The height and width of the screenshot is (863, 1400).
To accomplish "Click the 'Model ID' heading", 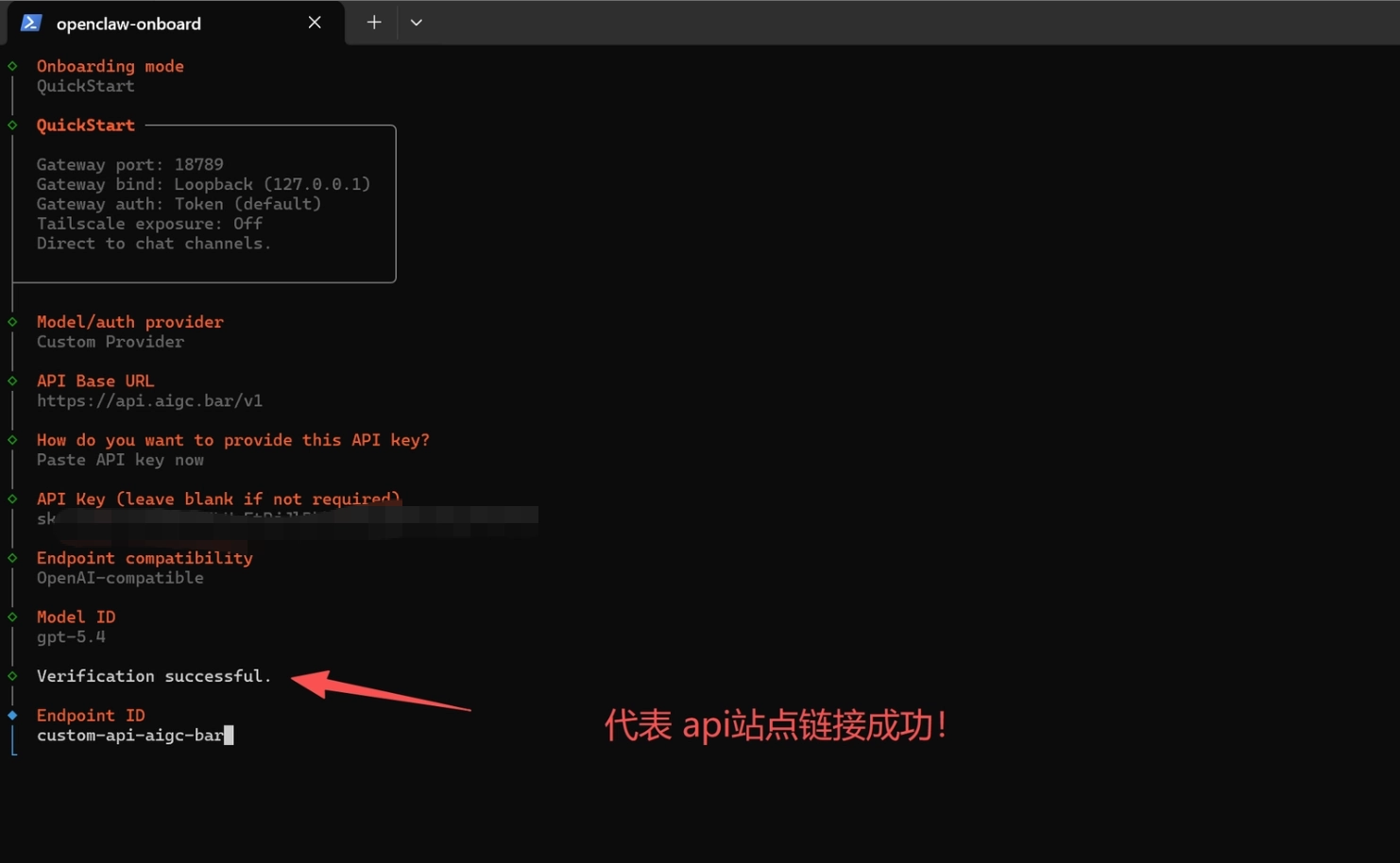I will click(77, 617).
